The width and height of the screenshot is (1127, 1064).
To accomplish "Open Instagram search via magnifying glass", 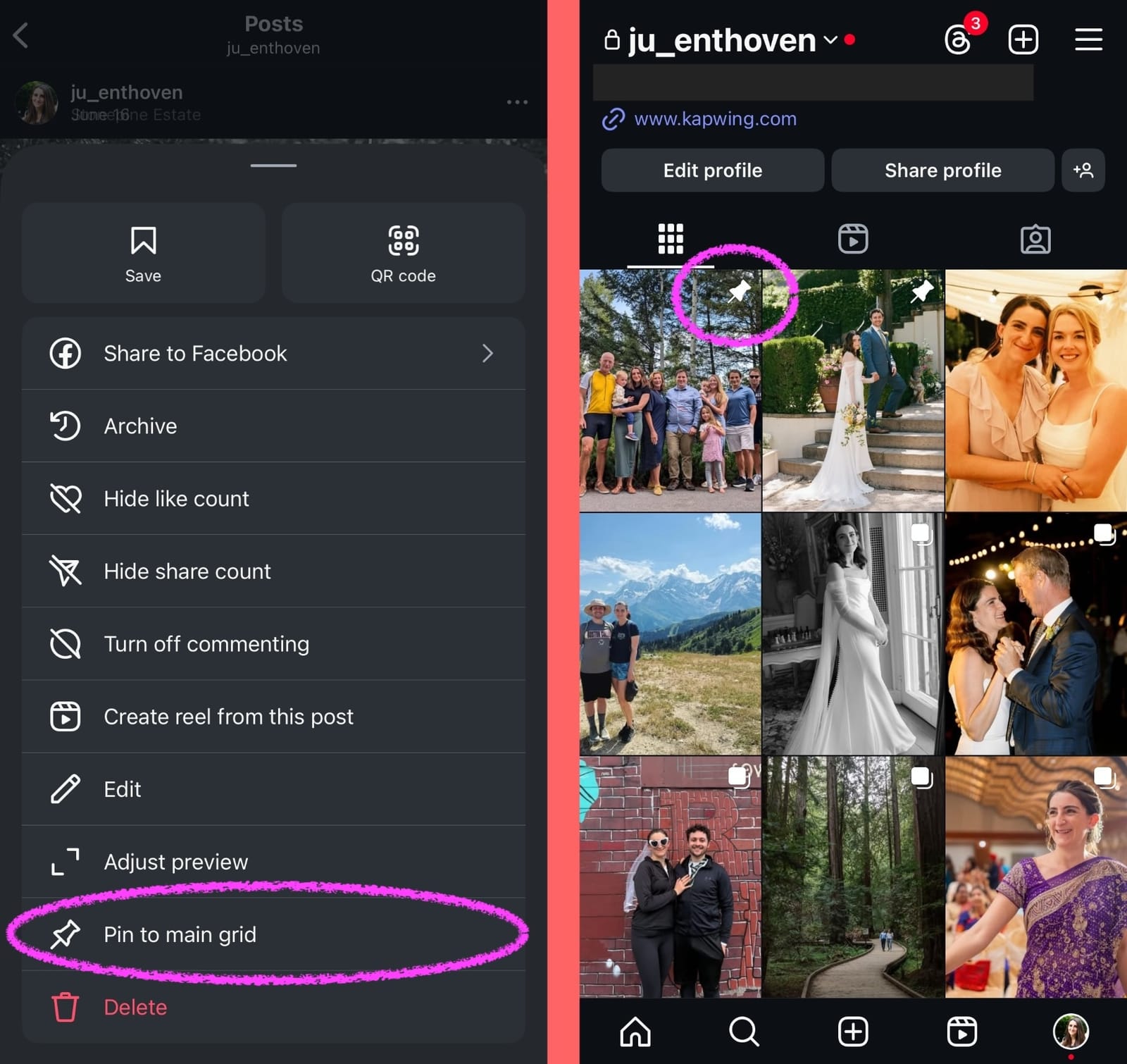I will coord(743,1032).
